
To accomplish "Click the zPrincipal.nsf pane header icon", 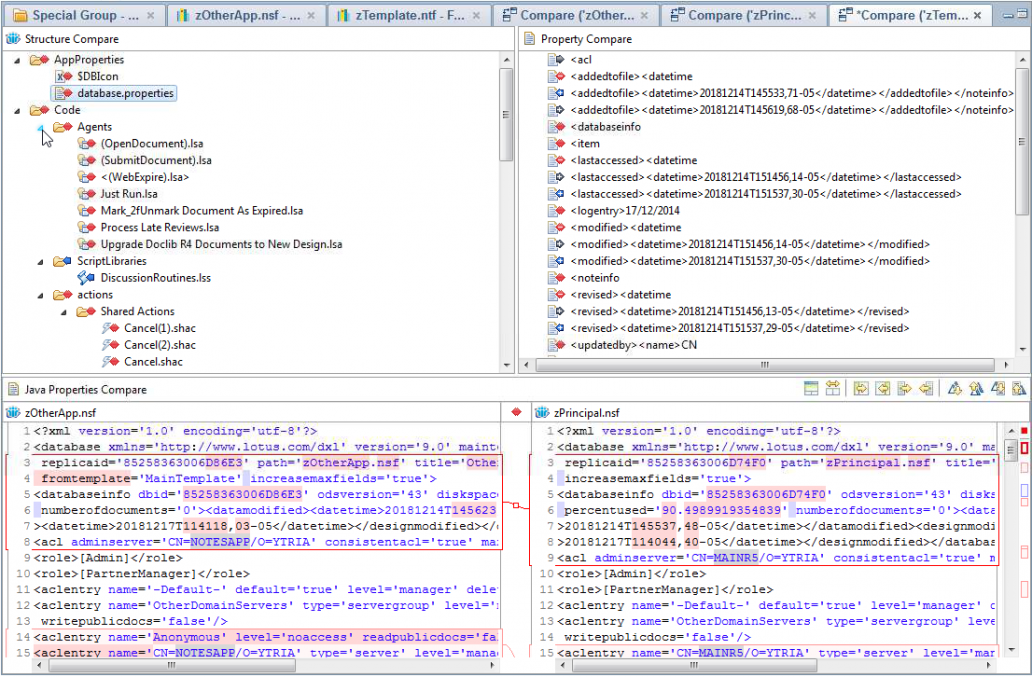I will (x=542, y=413).
